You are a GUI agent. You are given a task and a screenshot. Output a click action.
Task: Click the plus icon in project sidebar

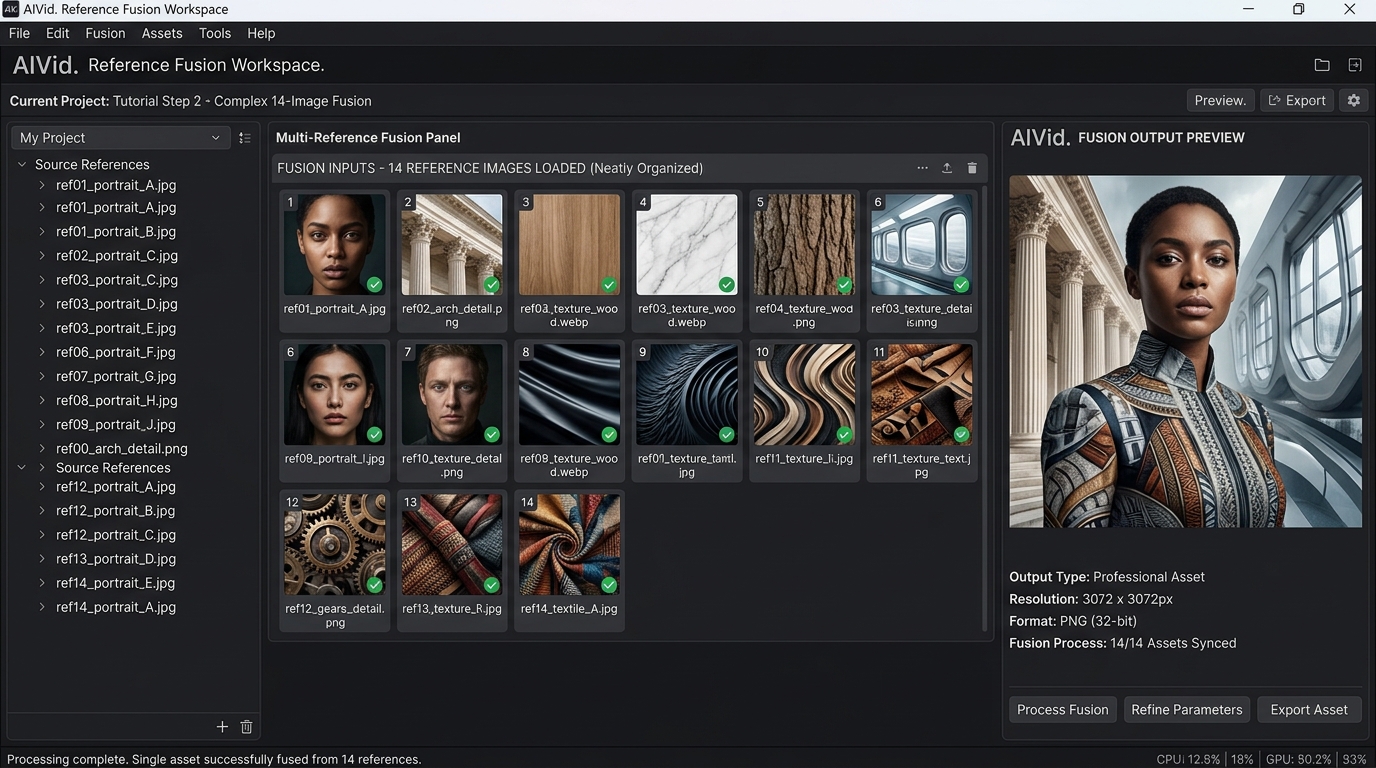click(x=222, y=727)
